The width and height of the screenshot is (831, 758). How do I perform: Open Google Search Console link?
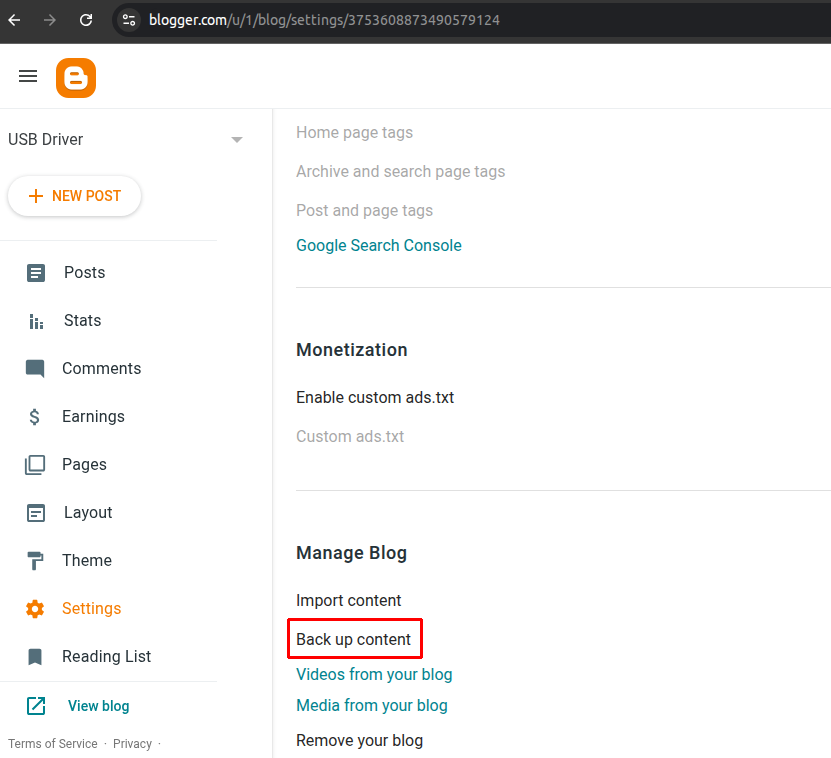click(x=378, y=245)
